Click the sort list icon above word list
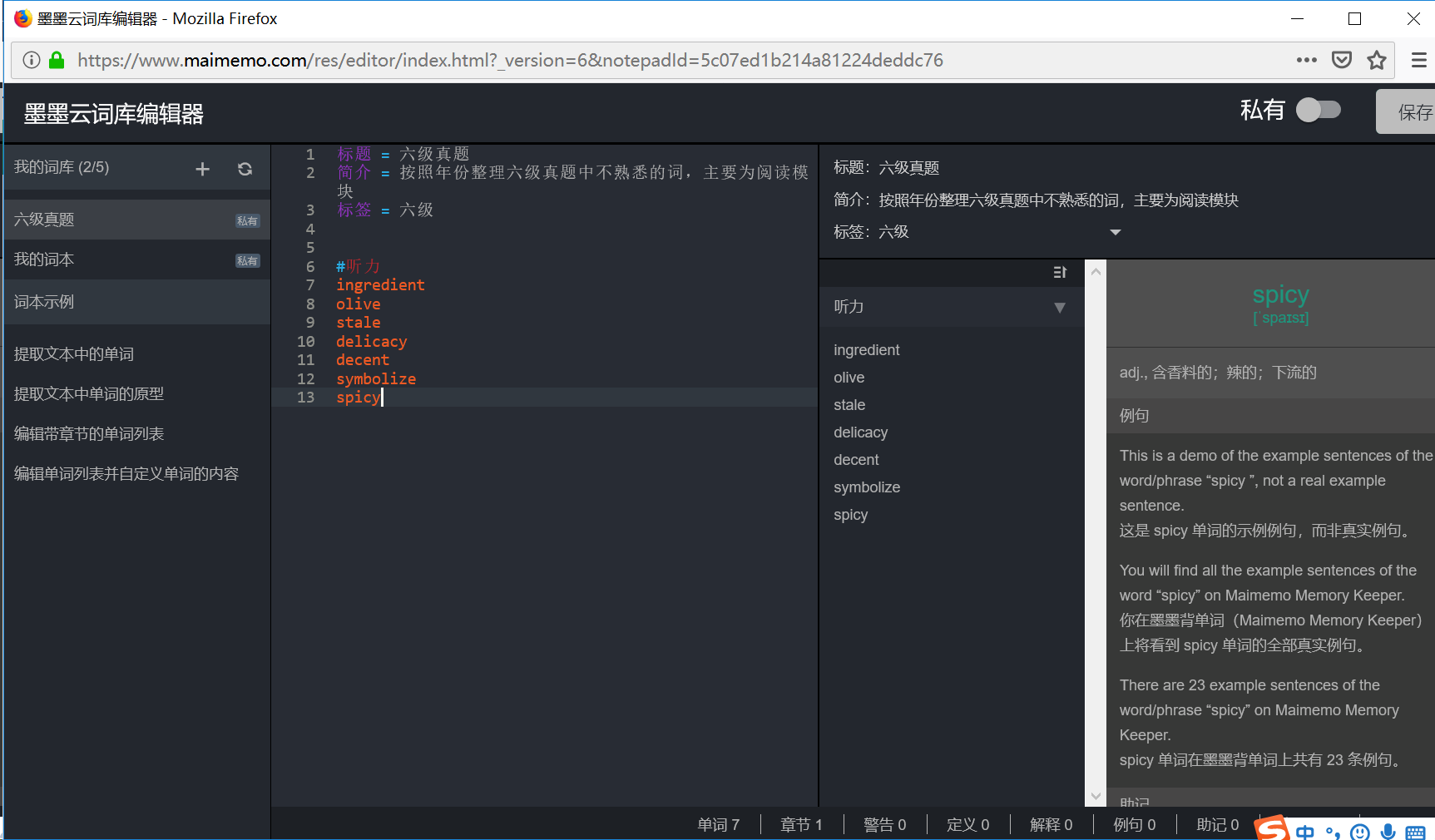The image size is (1435, 840). 1060,272
